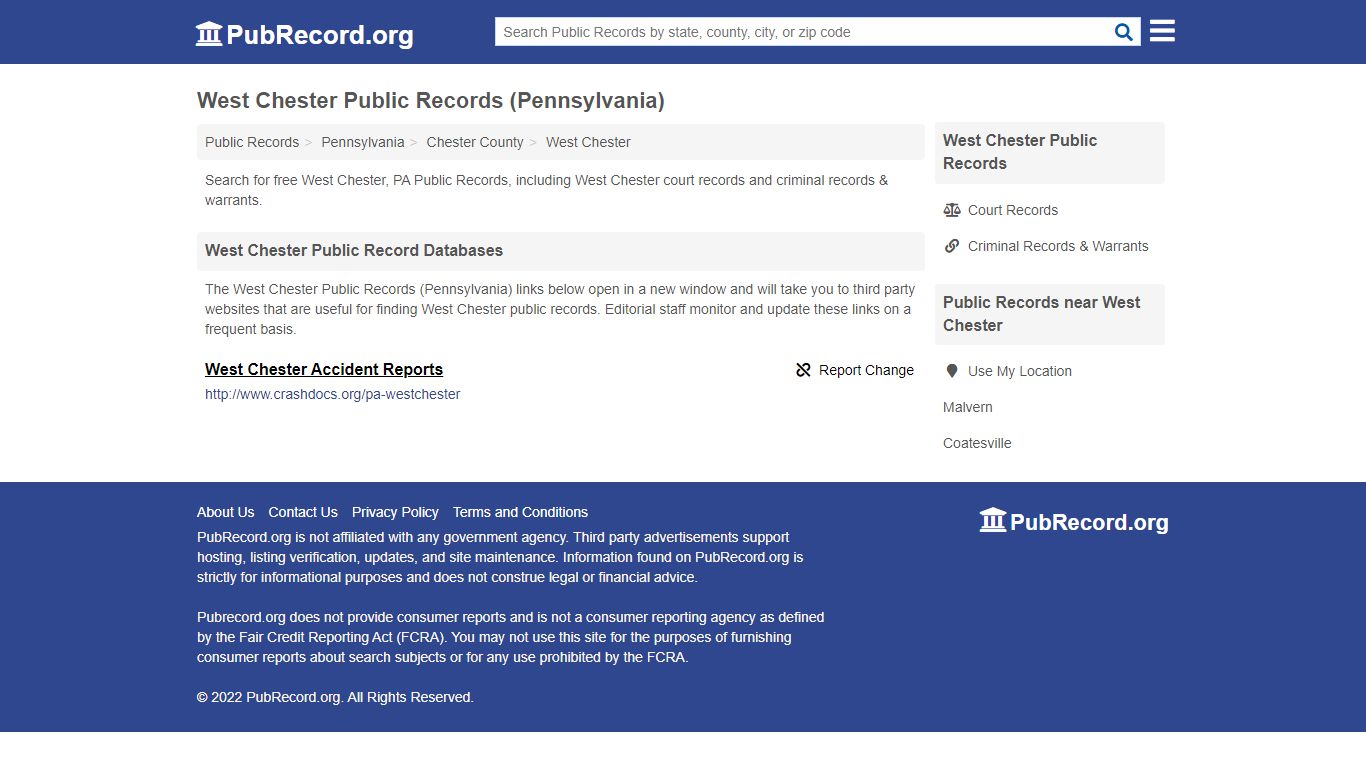Open West Chester Accident Reports link

click(x=324, y=369)
